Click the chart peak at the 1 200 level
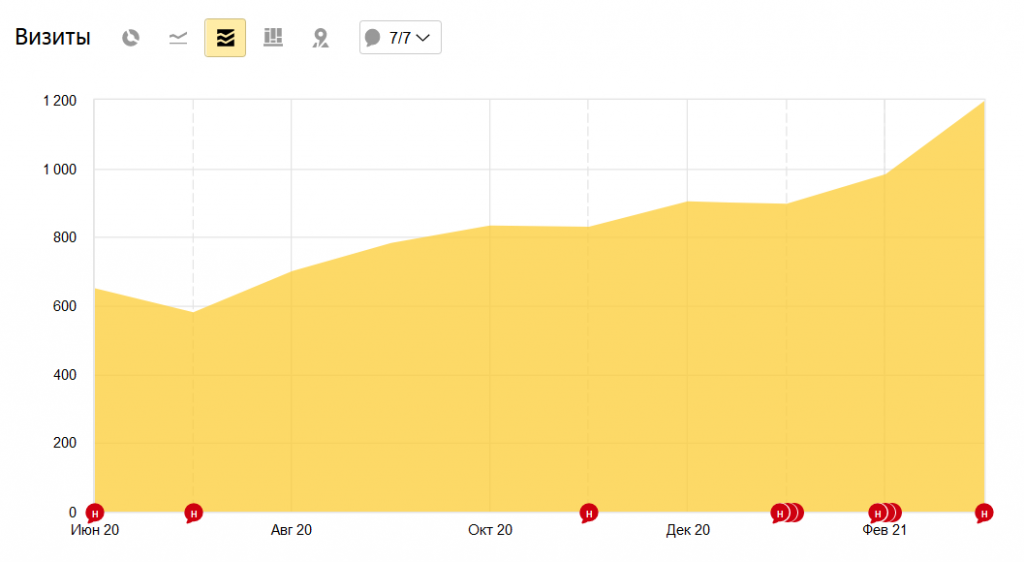Screen dimensions: 1024x562 pyautogui.click(x=984, y=101)
